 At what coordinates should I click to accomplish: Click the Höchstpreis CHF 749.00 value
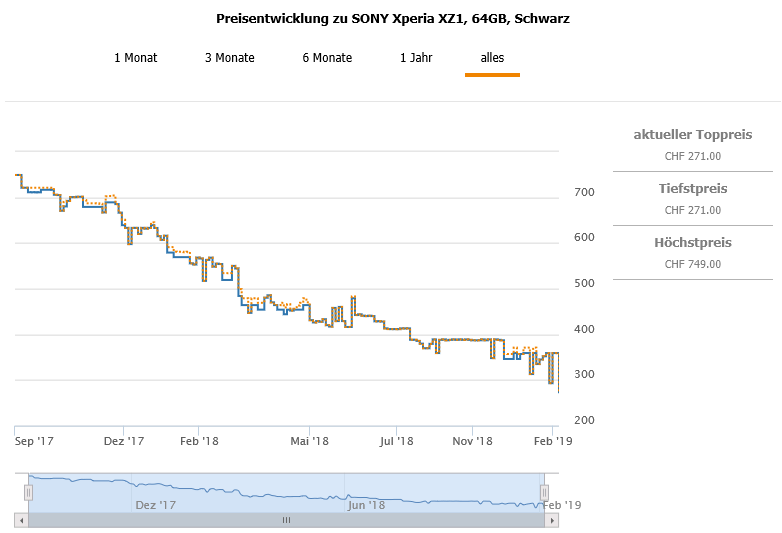pyautogui.click(x=693, y=264)
